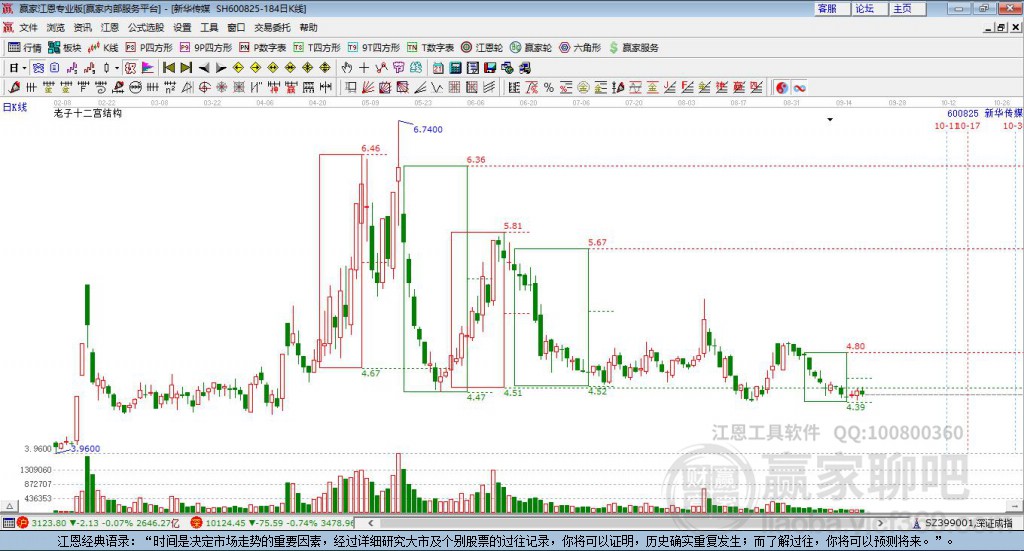Open the 板块 sector view

[x=64, y=48]
